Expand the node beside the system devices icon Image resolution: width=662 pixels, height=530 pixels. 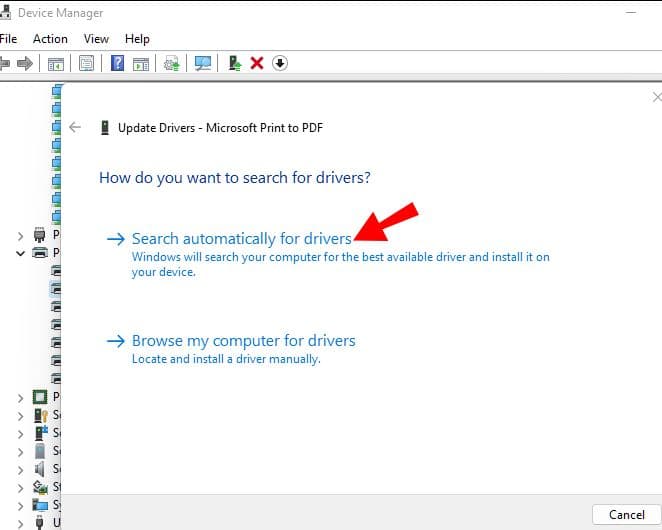[20, 506]
